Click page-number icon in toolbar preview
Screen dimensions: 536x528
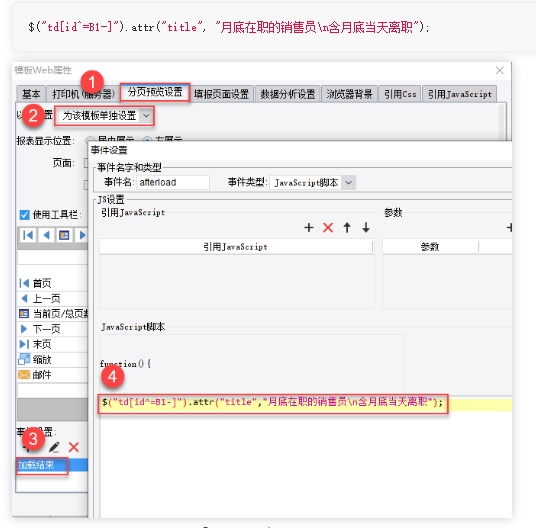pos(64,235)
